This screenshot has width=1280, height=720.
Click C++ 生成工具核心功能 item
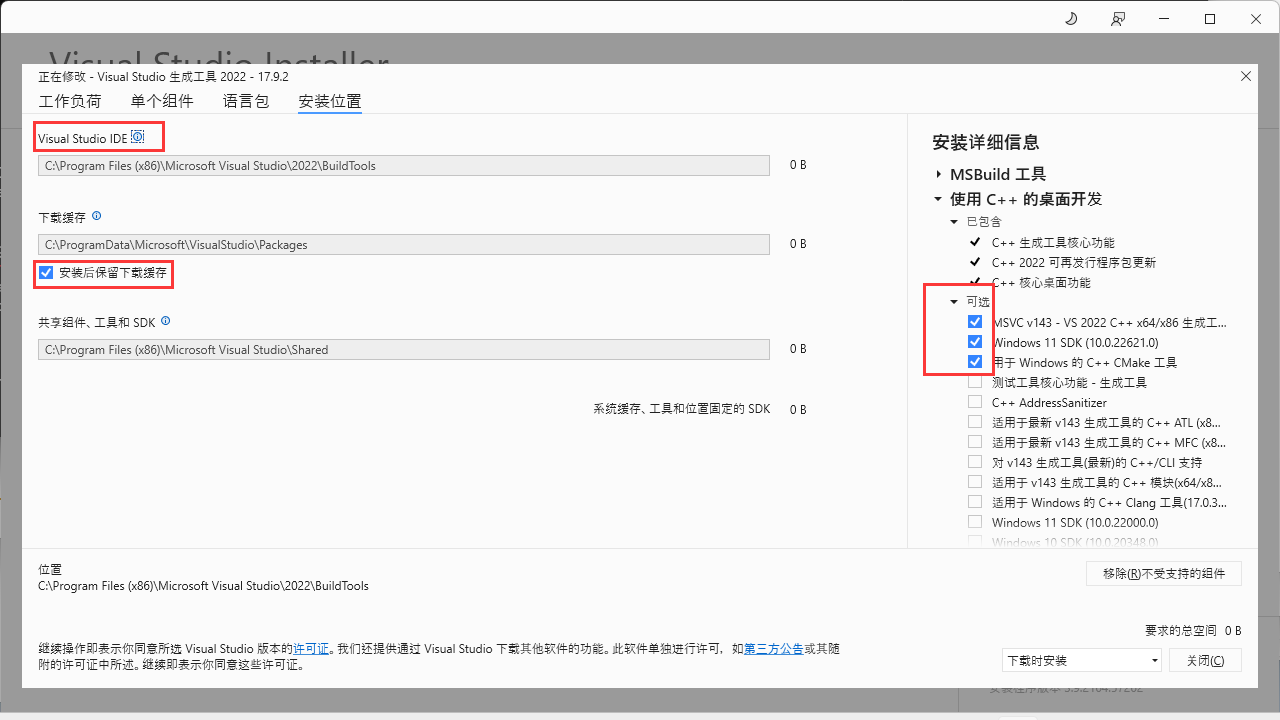tap(1053, 242)
